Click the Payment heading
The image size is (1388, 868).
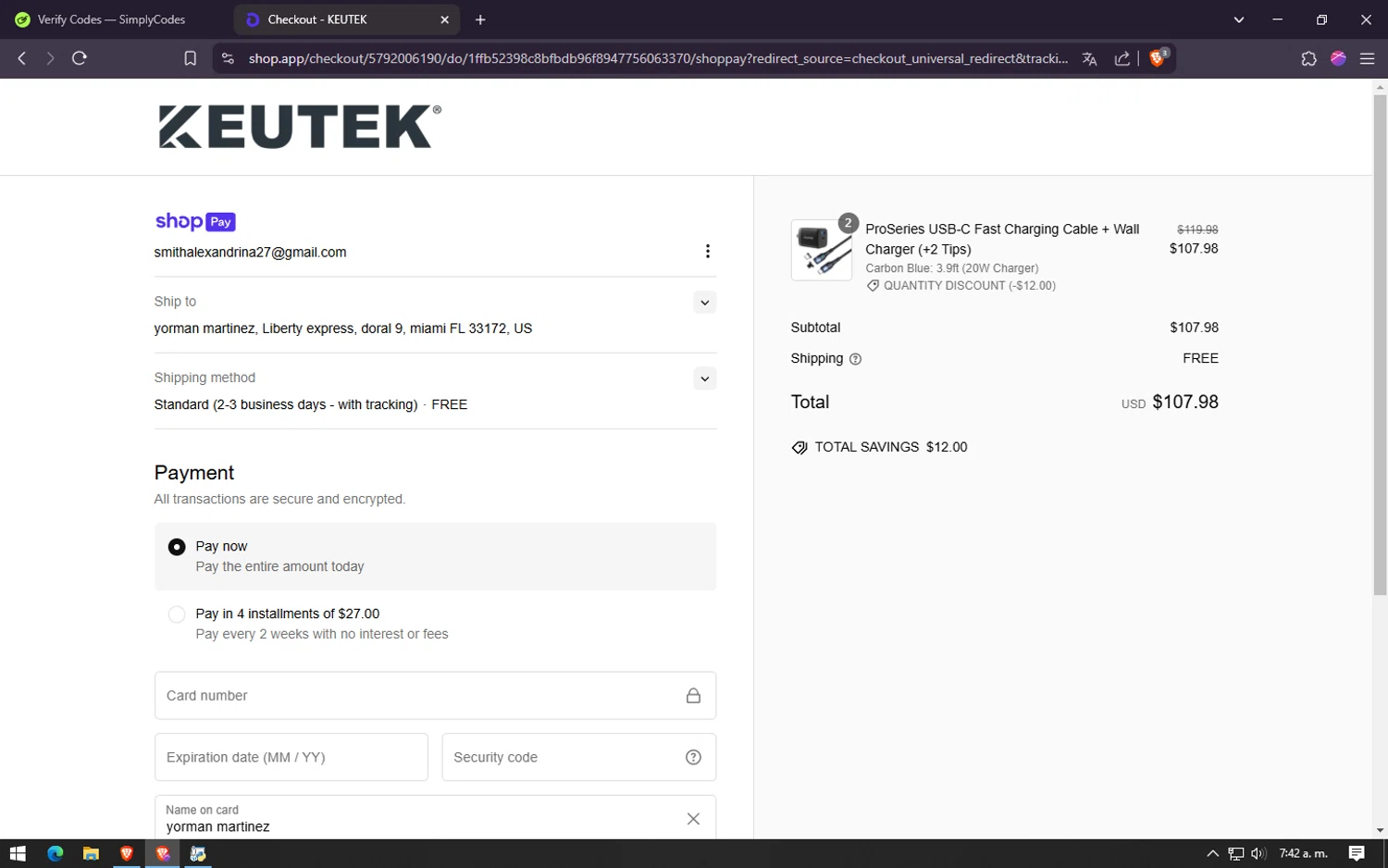tap(194, 473)
